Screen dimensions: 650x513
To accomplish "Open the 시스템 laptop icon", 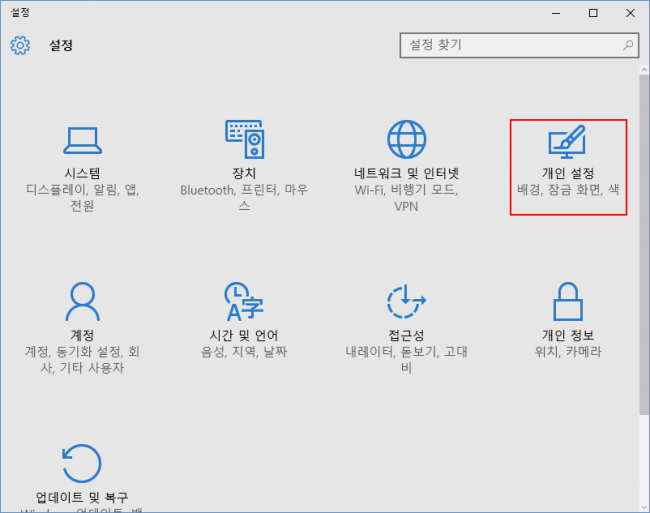I will coord(82,140).
